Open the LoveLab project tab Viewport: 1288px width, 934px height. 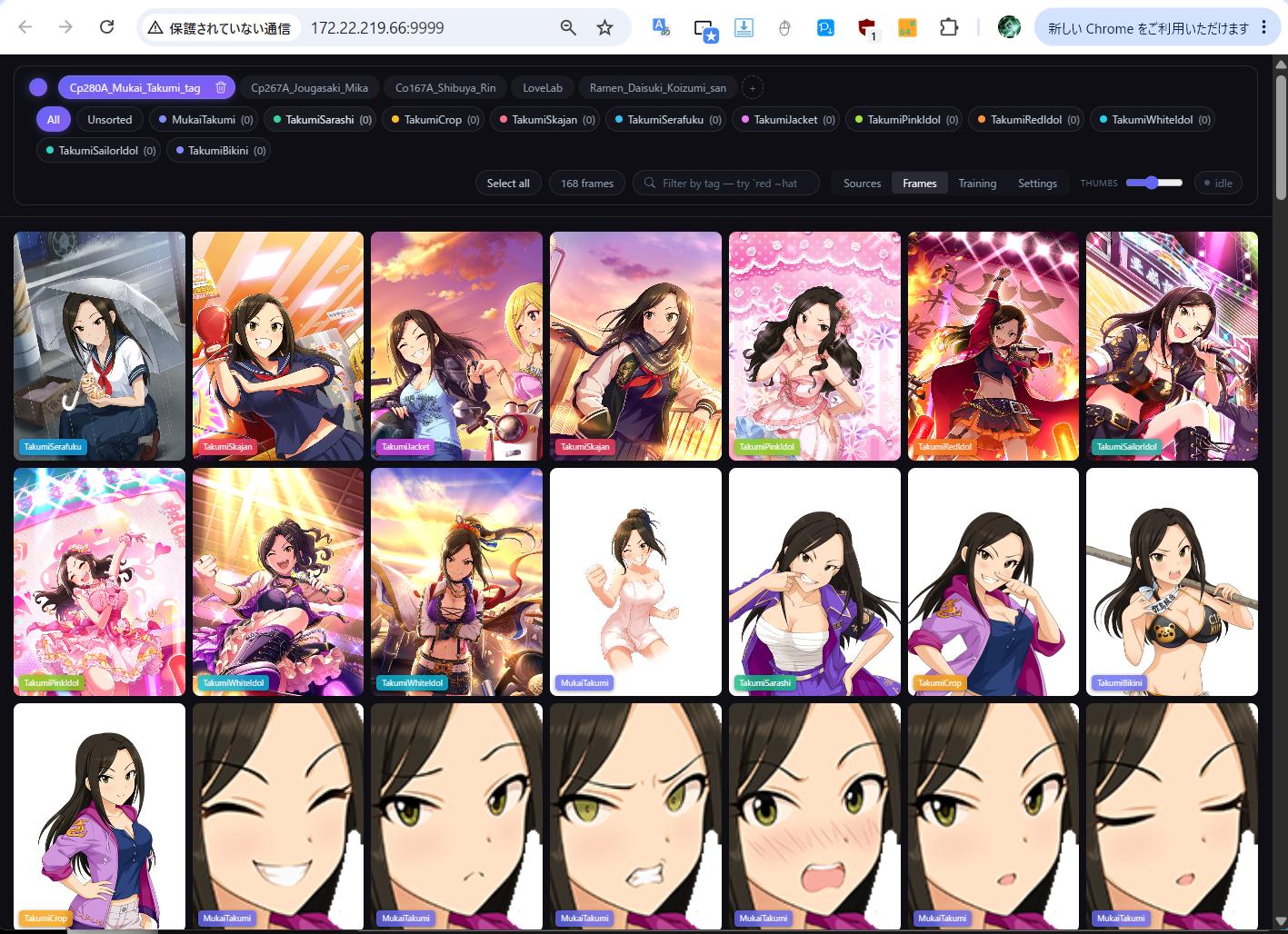pos(543,88)
